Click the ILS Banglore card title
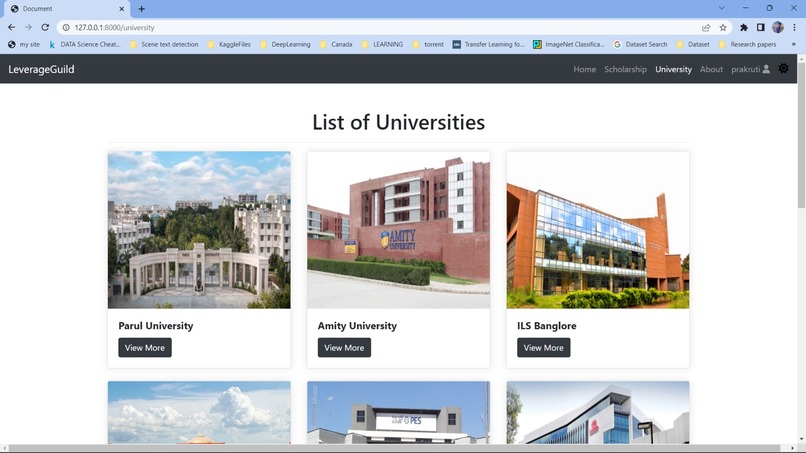 pos(546,325)
